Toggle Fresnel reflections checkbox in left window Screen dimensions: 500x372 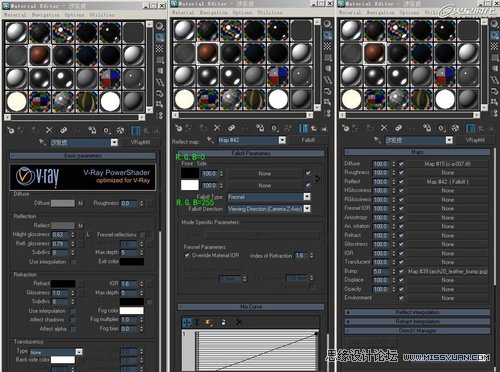point(142,235)
